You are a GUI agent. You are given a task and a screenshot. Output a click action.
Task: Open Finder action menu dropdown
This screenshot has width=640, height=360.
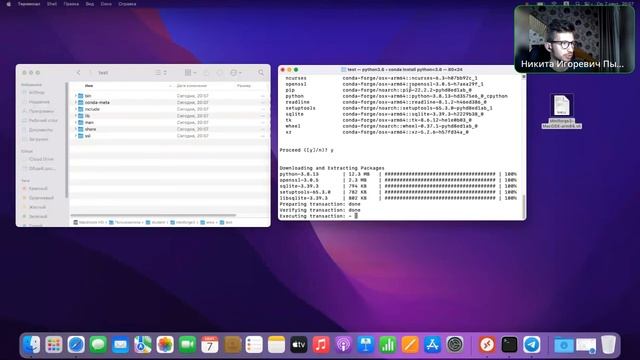(236, 73)
